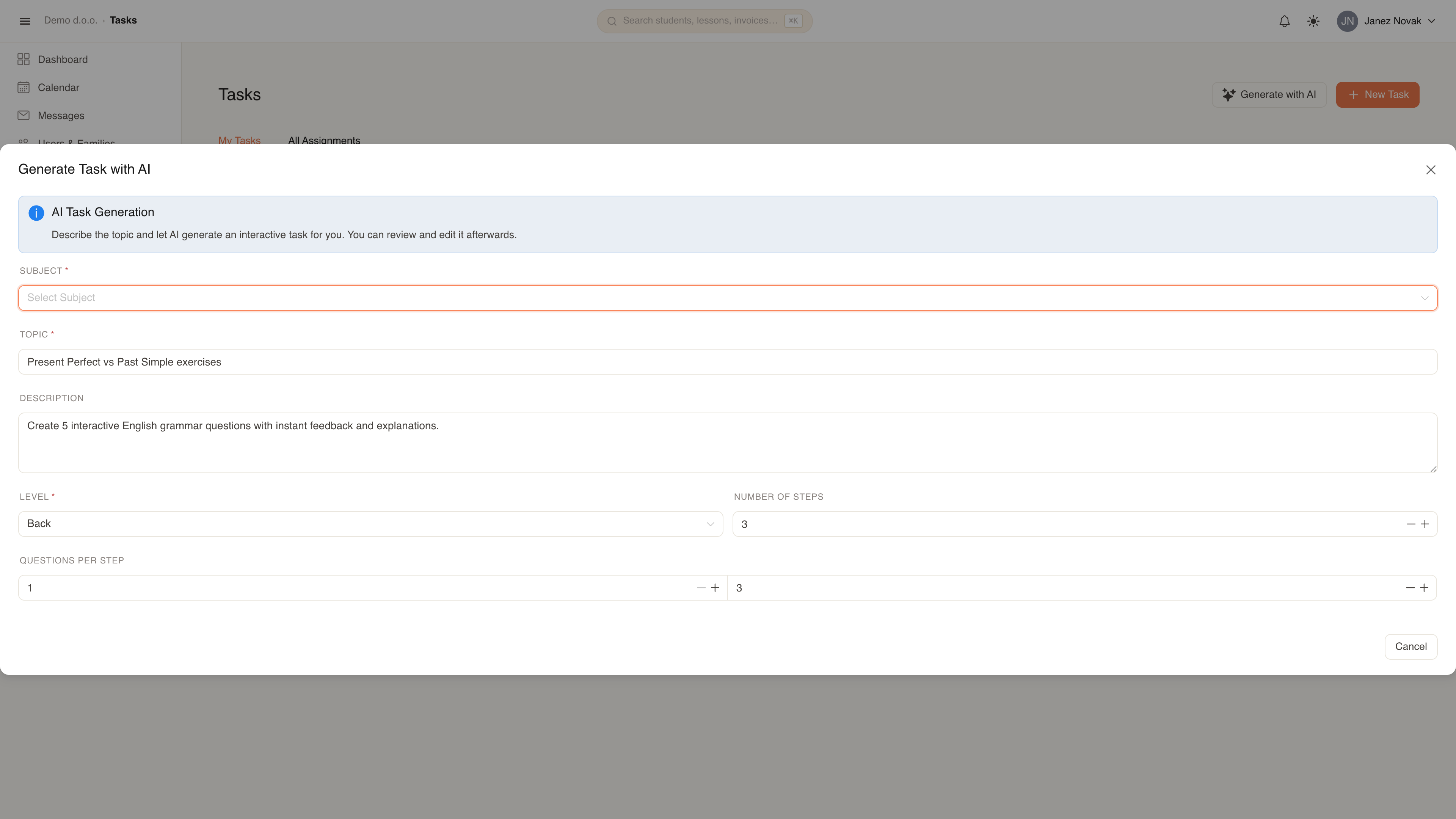The height and width of the screenshot is (819, 1456).
Task: Click the Dashboard sidebar icon
Action: (23, 60)
